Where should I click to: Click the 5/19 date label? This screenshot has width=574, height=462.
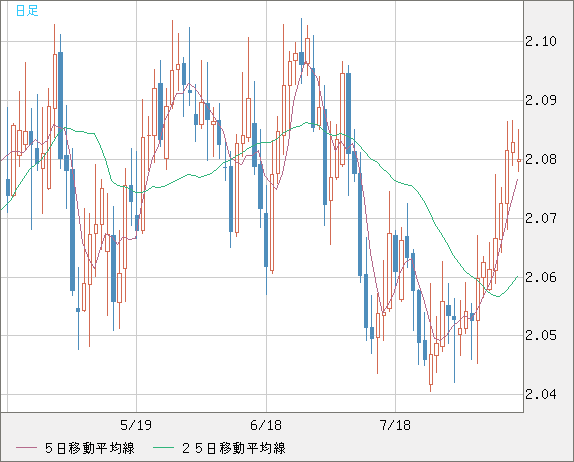tap(136, 425)
